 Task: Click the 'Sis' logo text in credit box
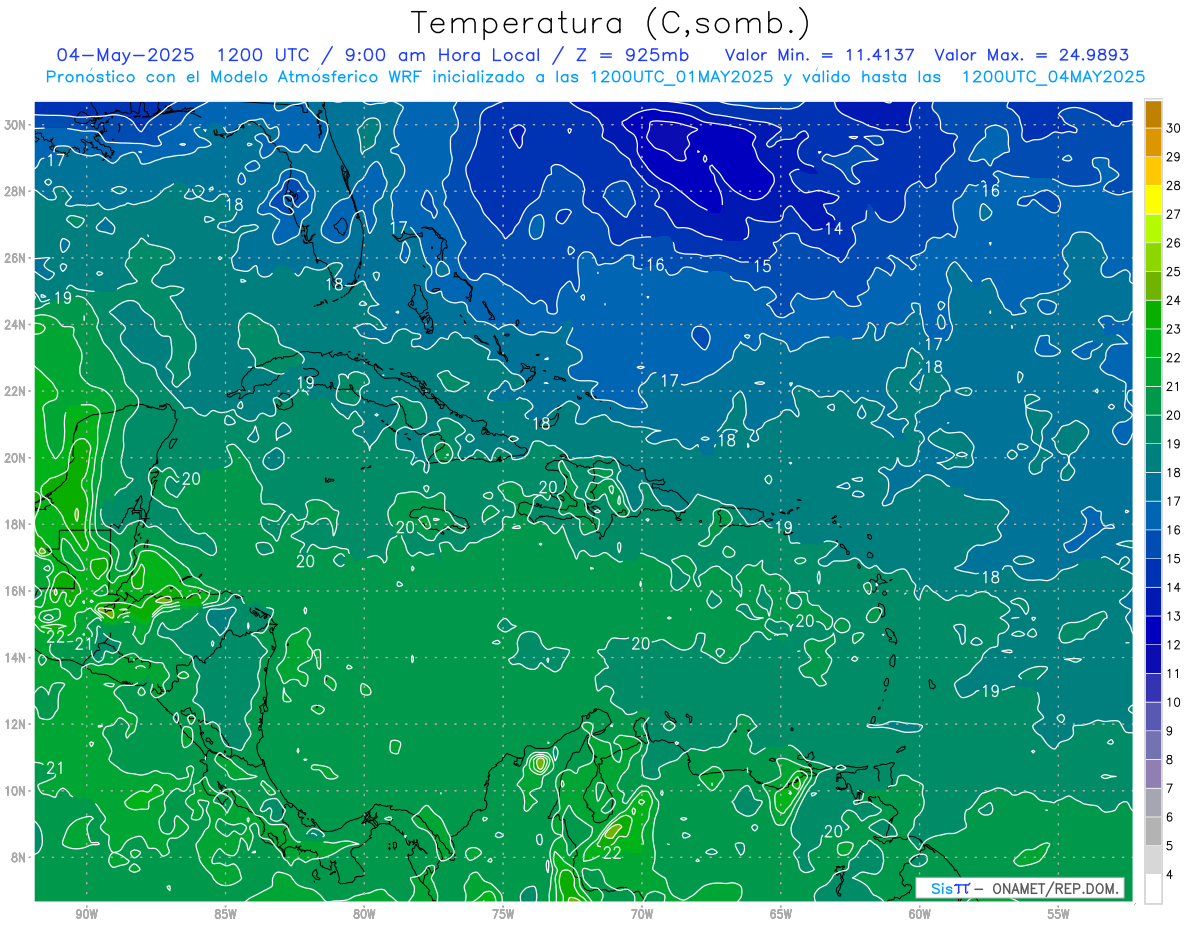[x=942, y=888]
